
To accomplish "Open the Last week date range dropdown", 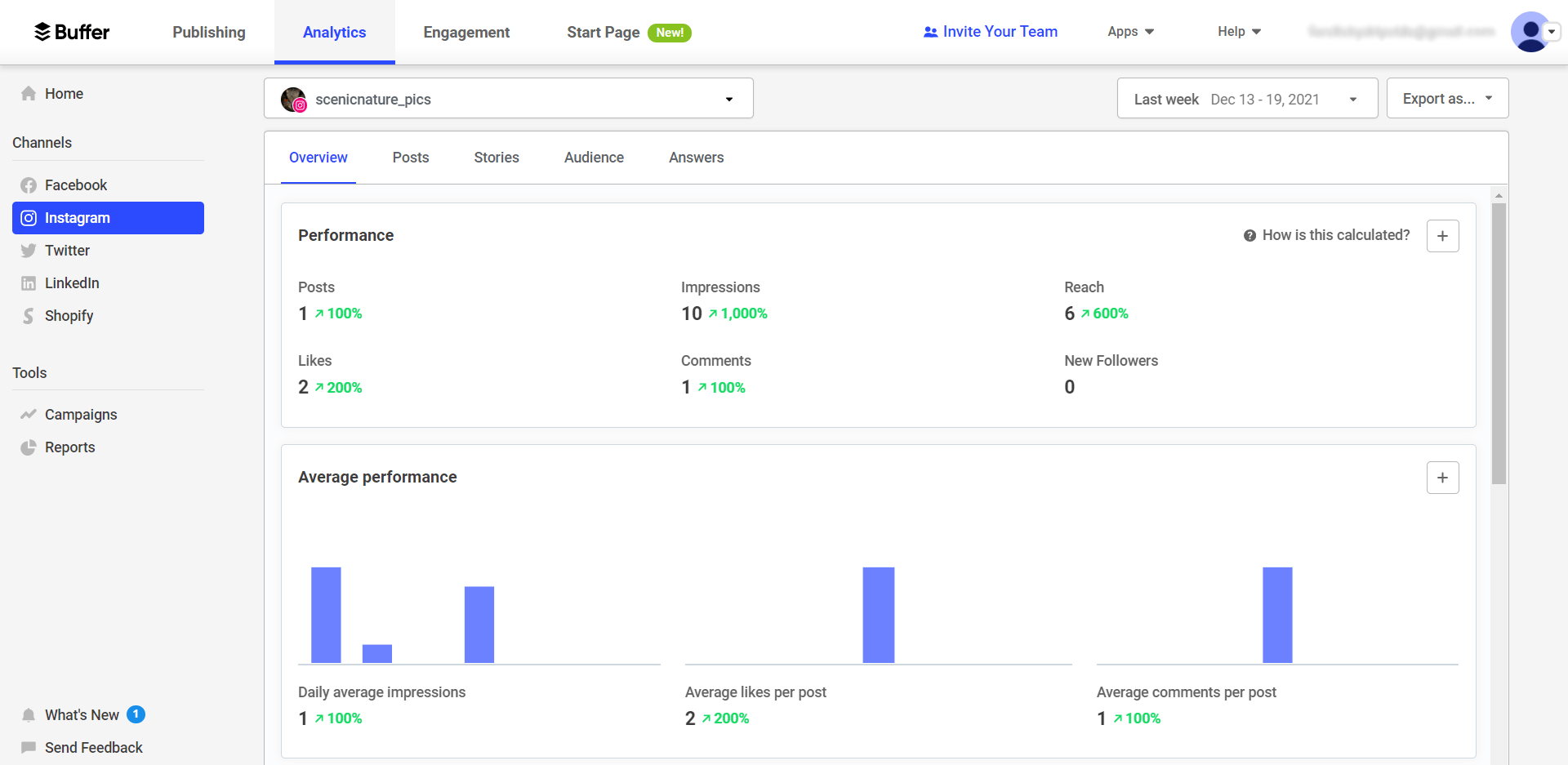I will 1247,99.
